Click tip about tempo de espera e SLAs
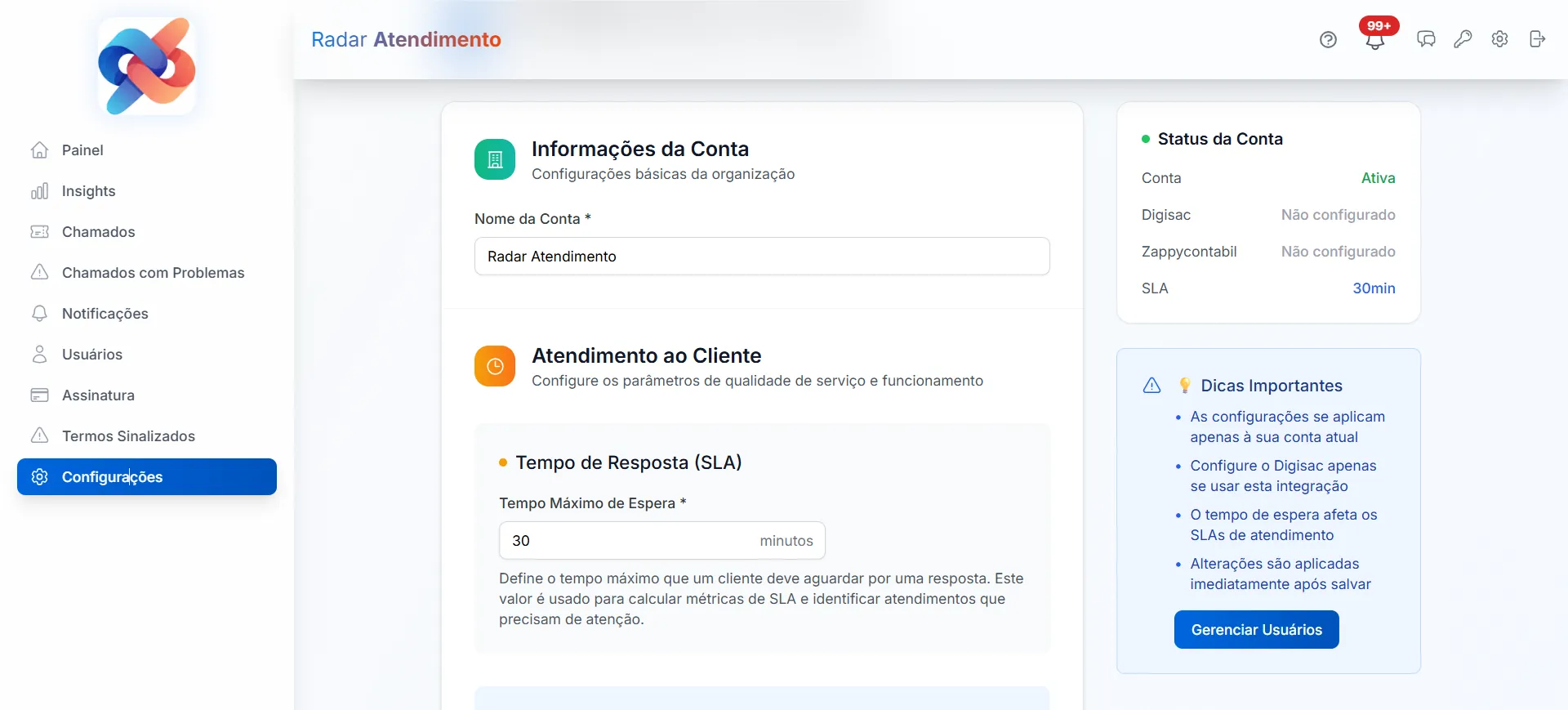1568x710 pixels. [1284, 525]
